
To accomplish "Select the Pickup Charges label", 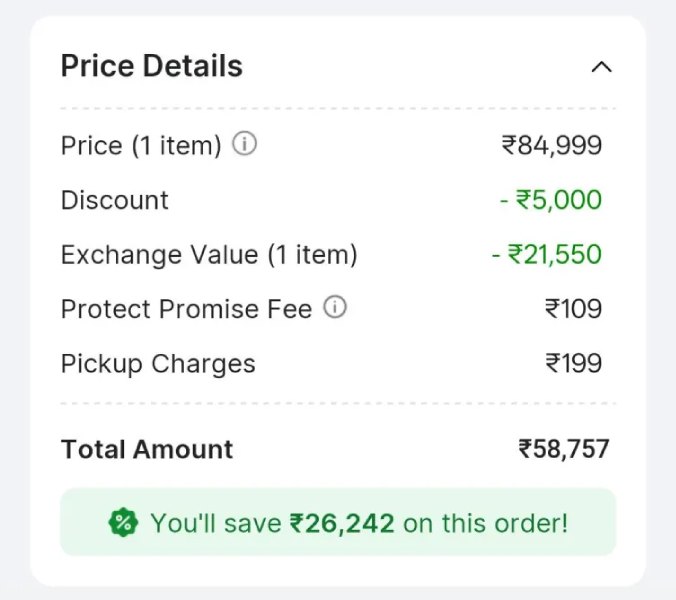I will click(158, 364).
